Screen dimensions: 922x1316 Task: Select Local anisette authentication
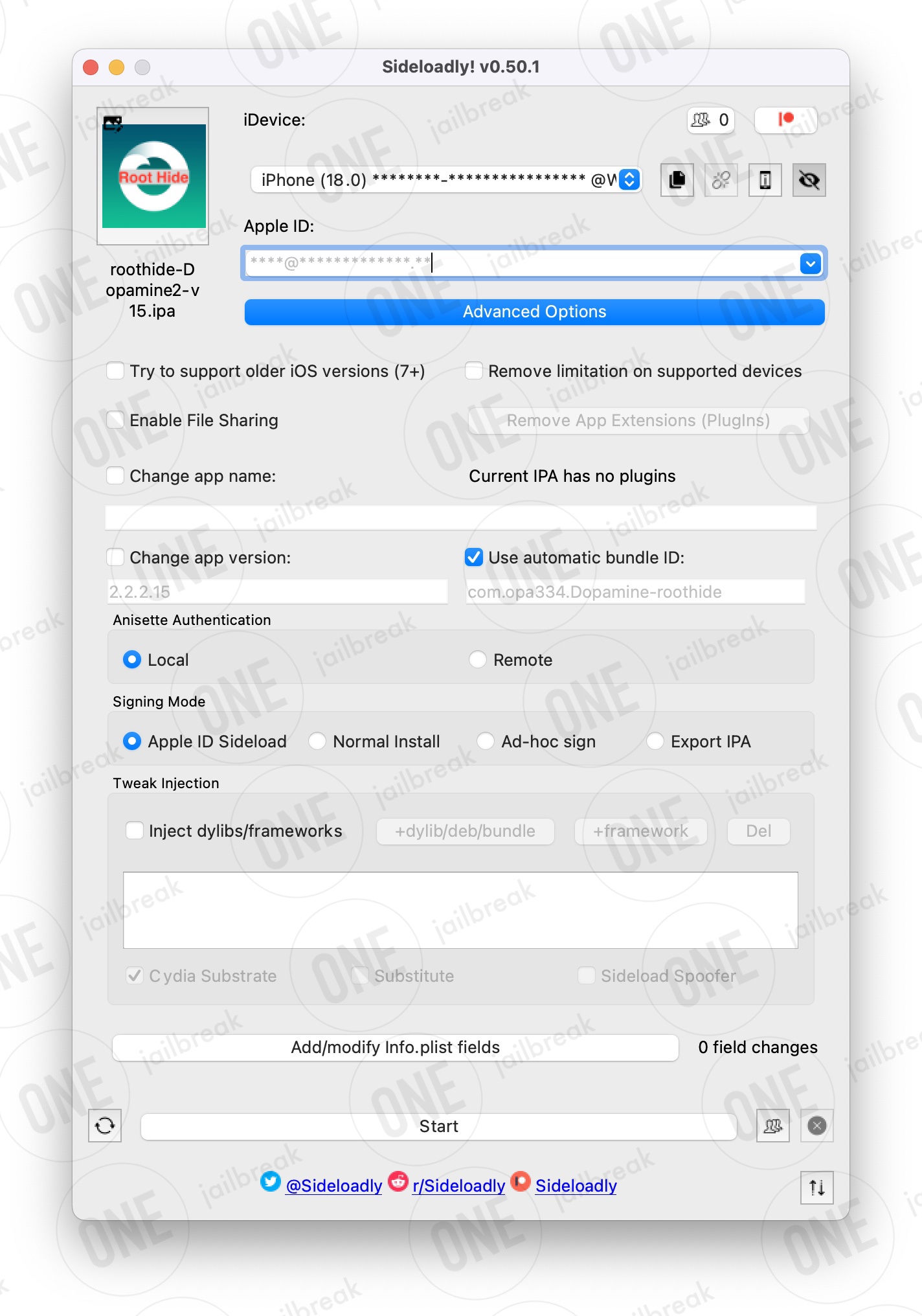pos(132,660)
